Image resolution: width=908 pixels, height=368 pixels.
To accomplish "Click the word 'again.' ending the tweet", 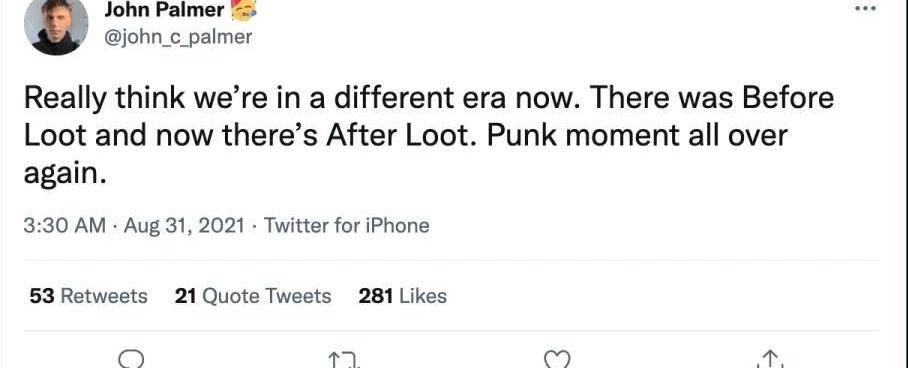I will click(65, 173).
